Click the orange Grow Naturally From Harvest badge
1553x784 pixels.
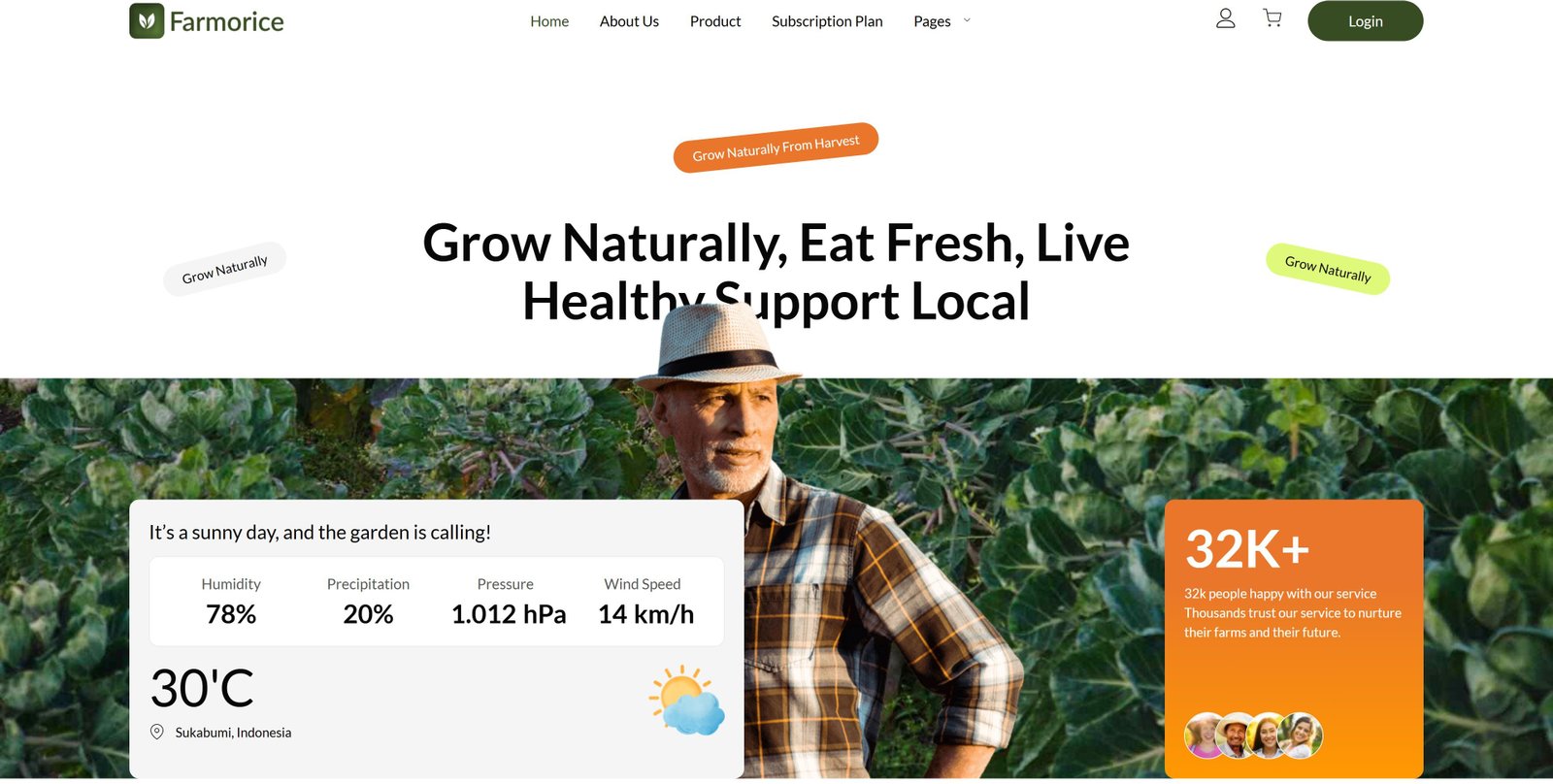tap(776, 147)
